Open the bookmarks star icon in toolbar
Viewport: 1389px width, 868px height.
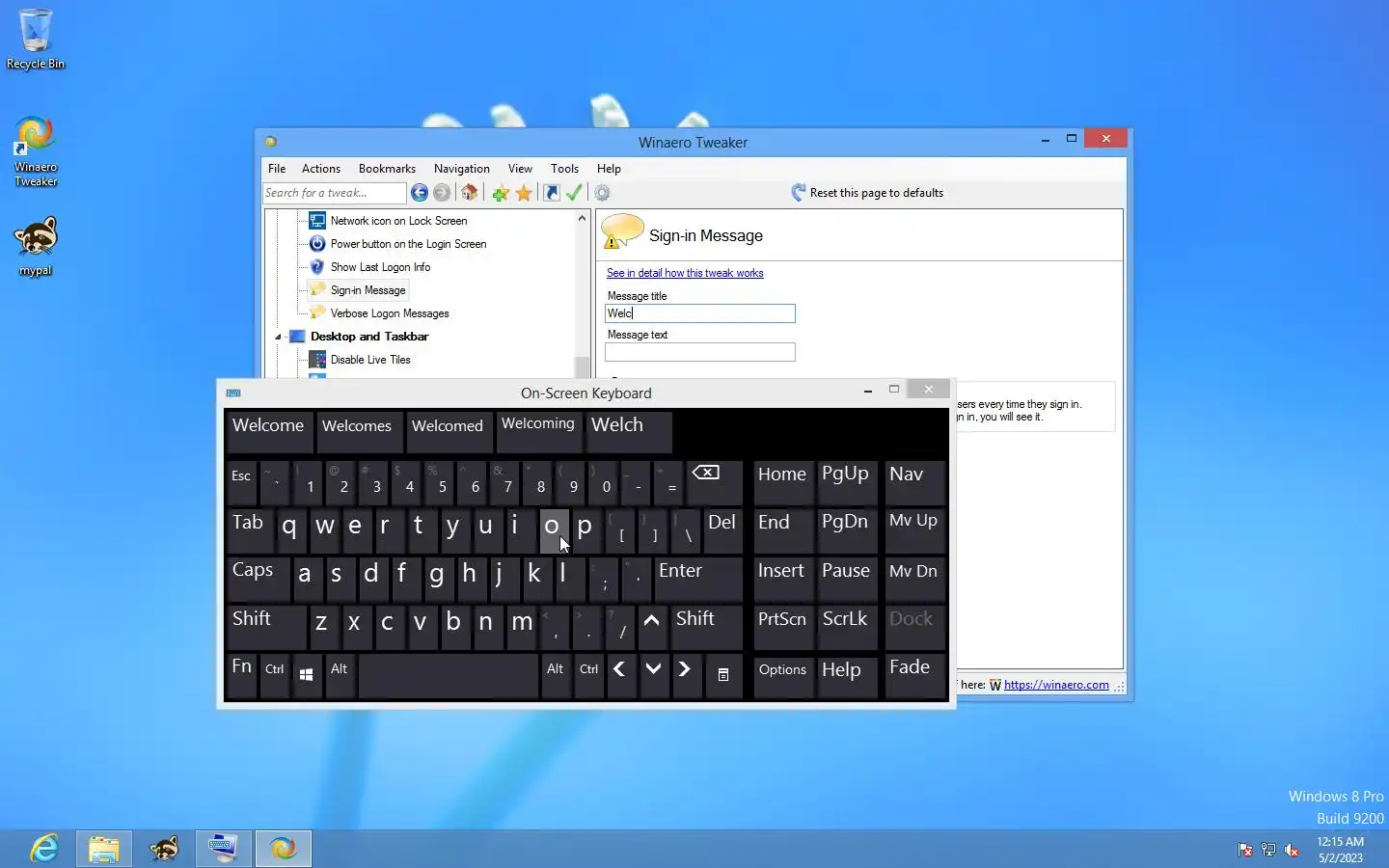[x=524, y=193]
